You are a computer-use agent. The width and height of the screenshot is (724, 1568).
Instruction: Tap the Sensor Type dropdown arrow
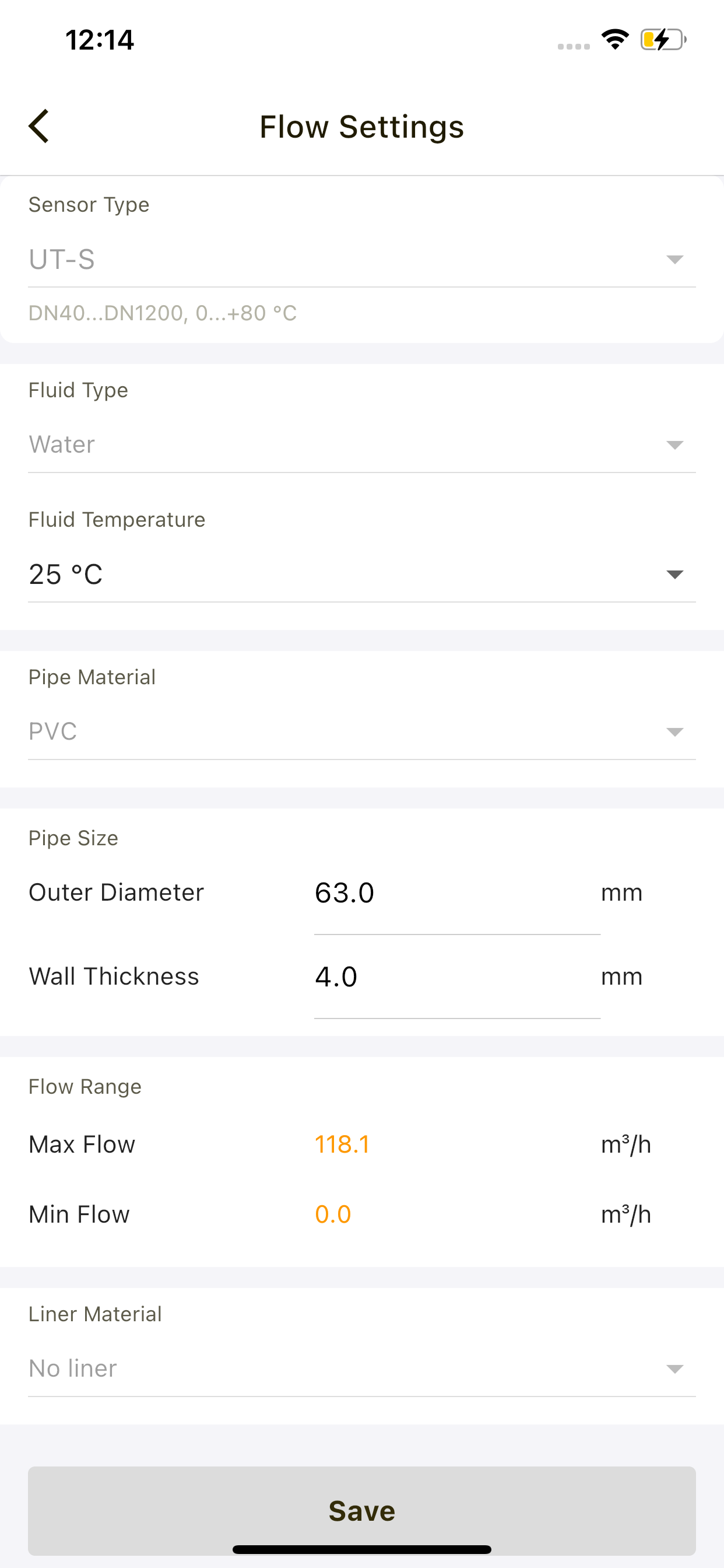click(674, 260)
